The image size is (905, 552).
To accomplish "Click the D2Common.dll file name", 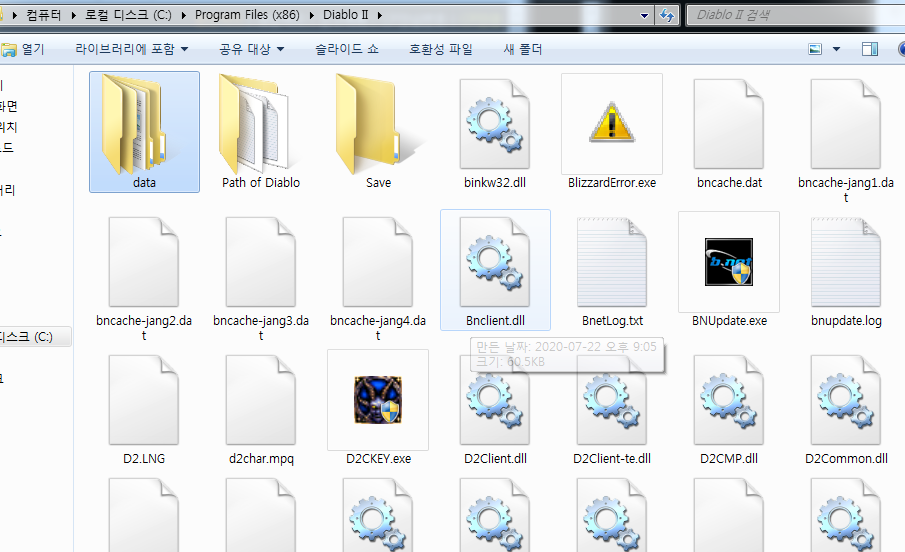I will click(x=846, y=458).
